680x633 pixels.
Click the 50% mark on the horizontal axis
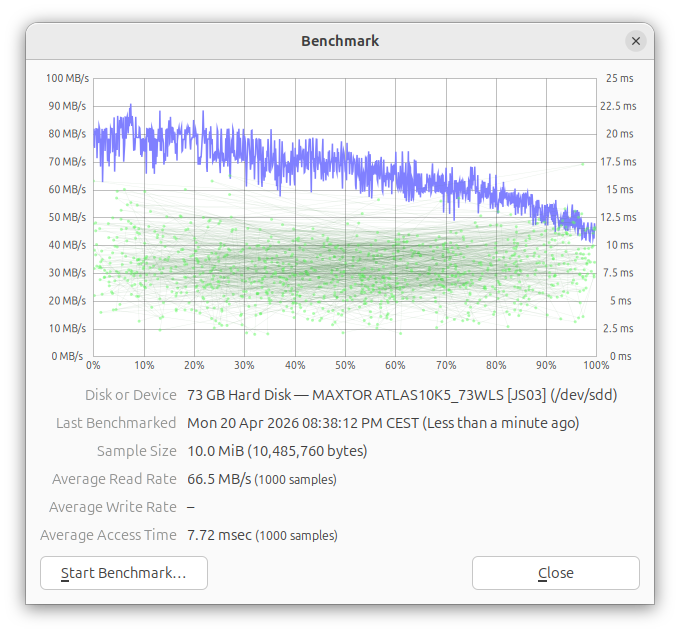pos(345,366)
